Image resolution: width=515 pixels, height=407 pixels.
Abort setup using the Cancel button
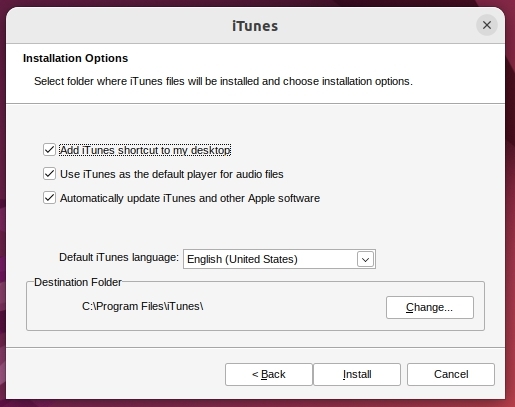tap(451, 374)
